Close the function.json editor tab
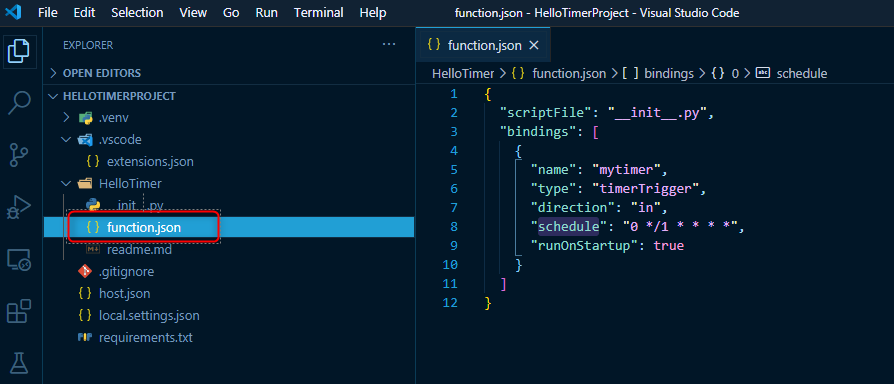 (534, 46)
